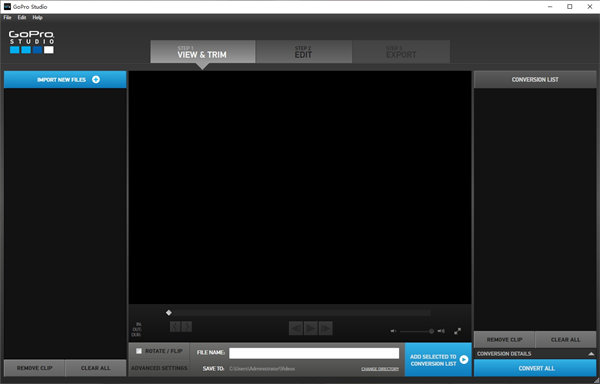Open fullscreen preview with the expand icon
The width and height of the screenshot is (600, 384).
(x=458, y=331)
